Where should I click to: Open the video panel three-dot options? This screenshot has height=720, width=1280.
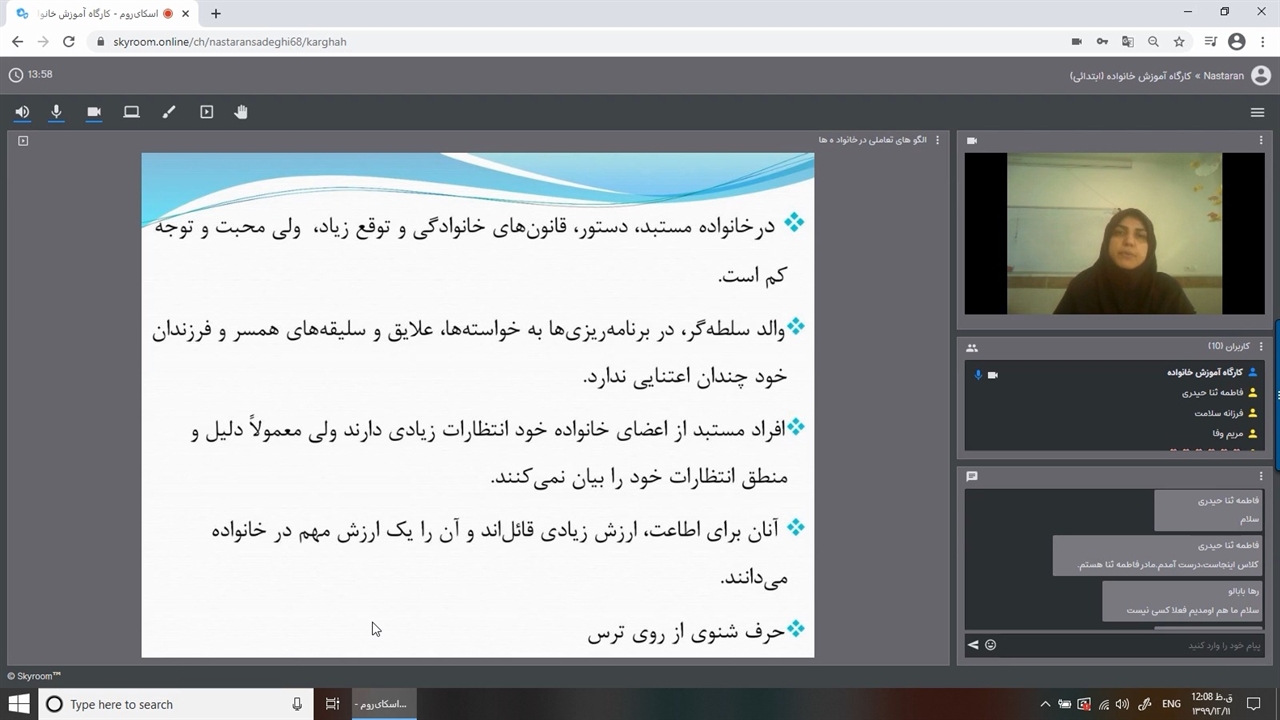(x=1261, y=141)
